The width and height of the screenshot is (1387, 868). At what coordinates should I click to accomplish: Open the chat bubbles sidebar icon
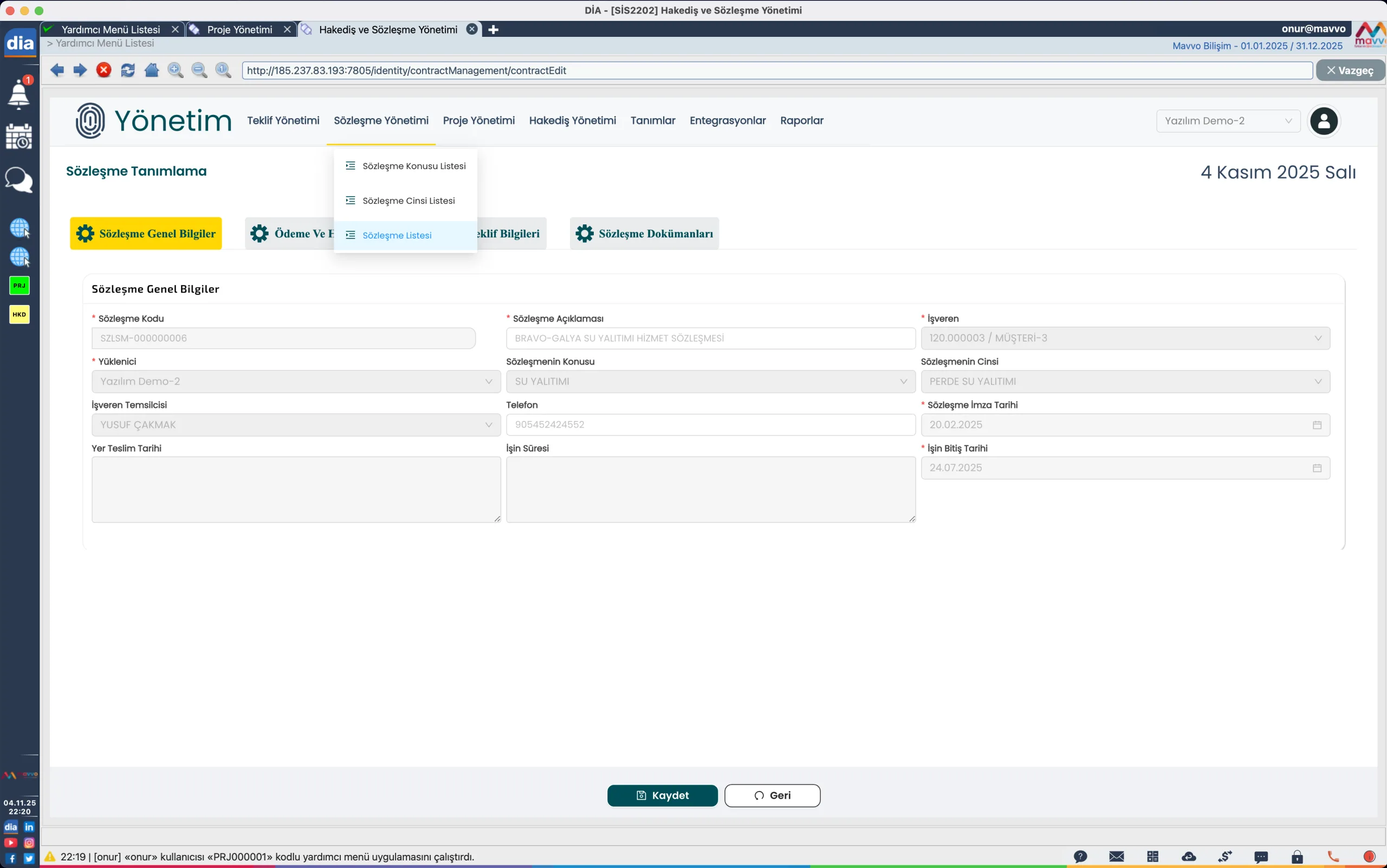[x=19, y=180]
